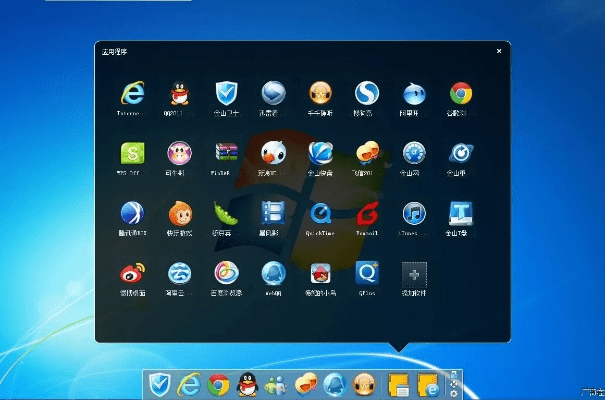Launch the QQ penguin in the app panel
Image resolution: width=605 pixels, height=400 pixels.
click(x=179, y=94)
